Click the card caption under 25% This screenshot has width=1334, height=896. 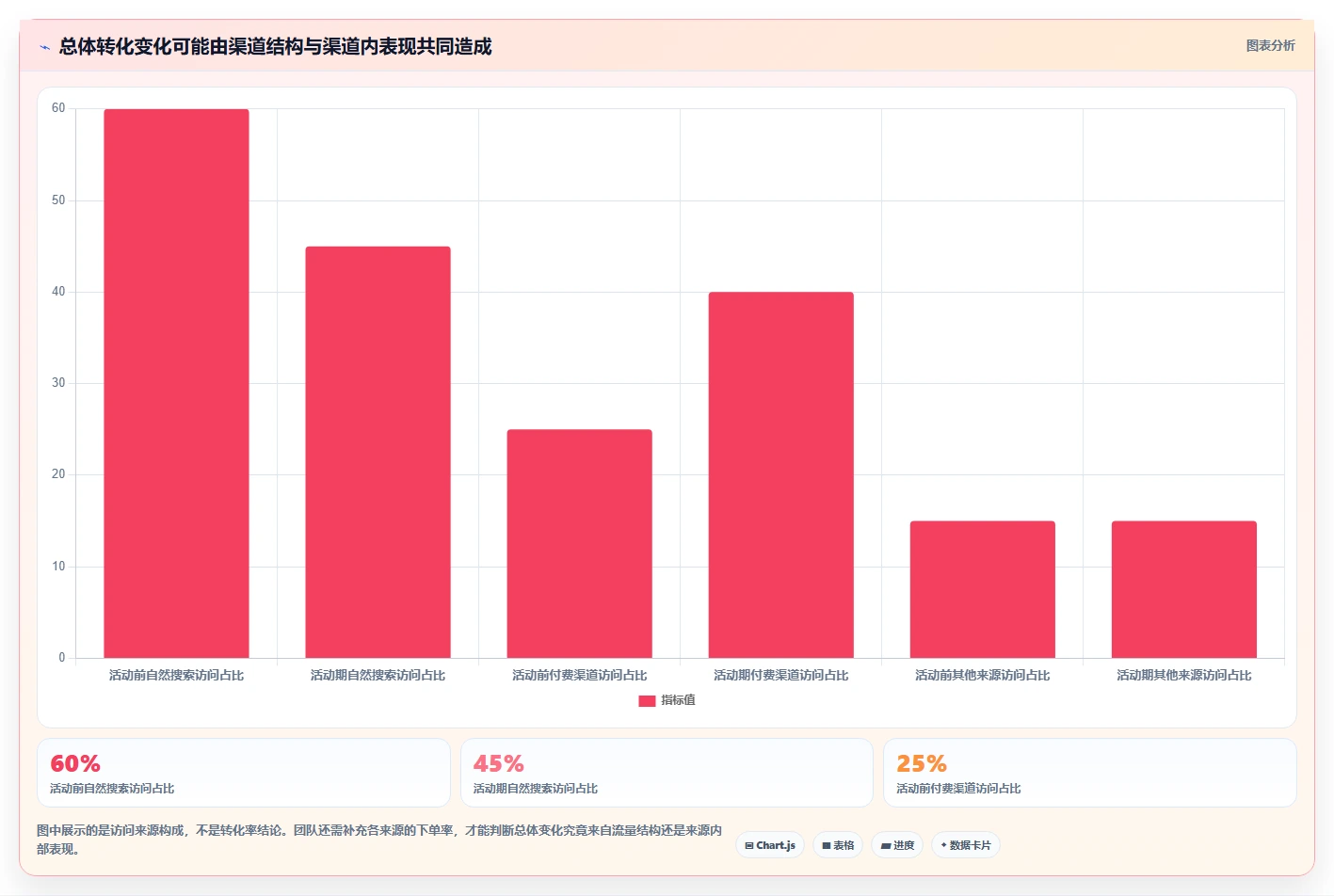coord(958,789)
